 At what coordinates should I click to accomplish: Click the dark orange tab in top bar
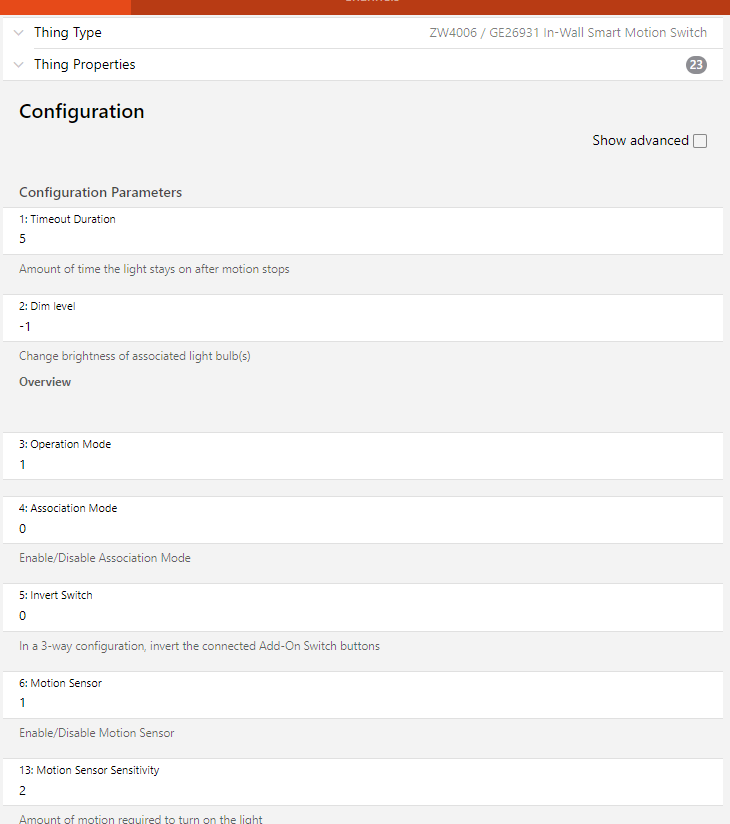click(x=430, y=6)
